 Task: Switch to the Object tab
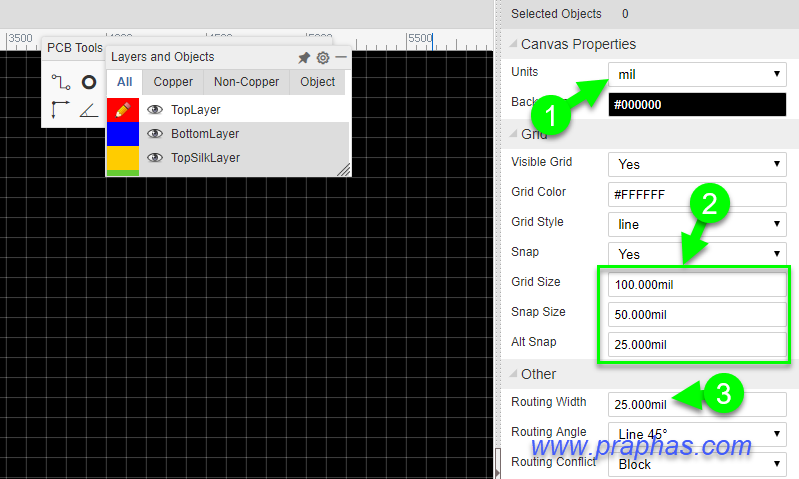(317, 82)
